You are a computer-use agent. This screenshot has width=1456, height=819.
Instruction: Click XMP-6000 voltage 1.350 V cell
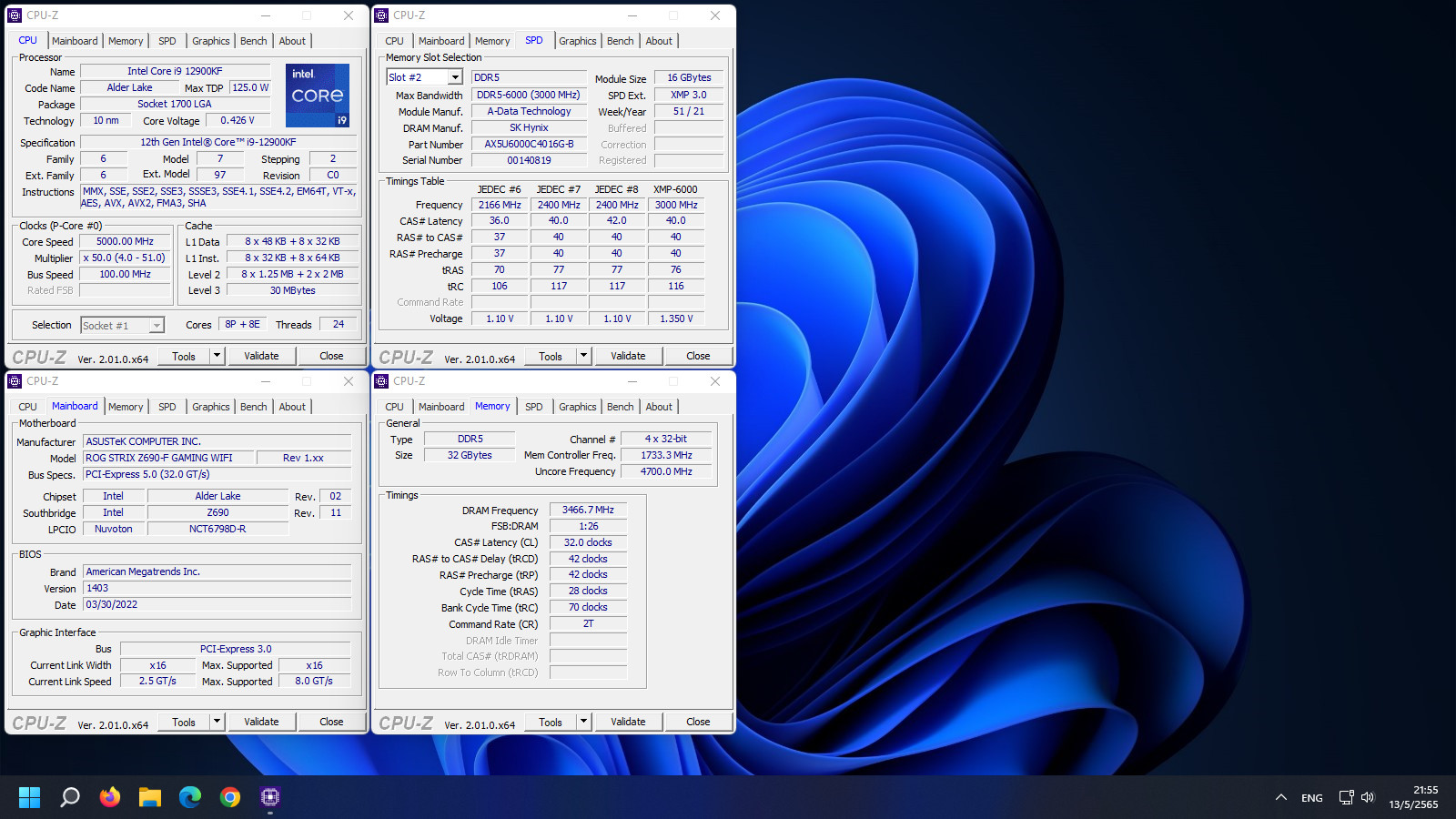676,318
